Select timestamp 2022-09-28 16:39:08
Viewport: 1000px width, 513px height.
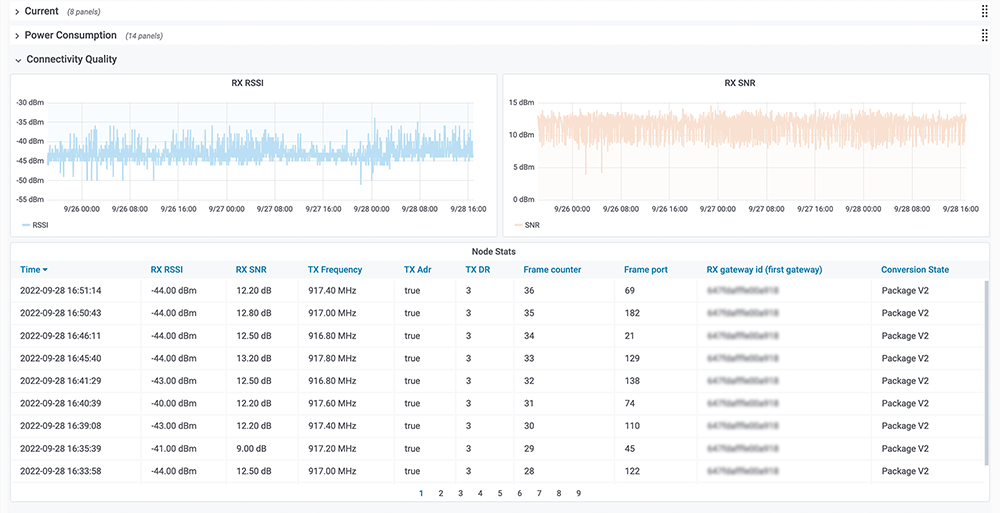click(x=61, y=426)
